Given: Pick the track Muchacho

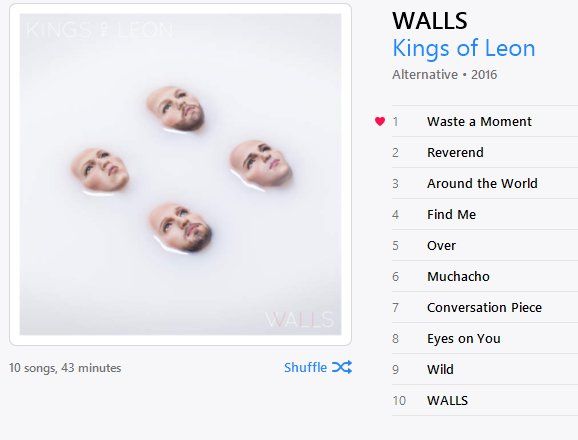Looking at the screenshot, I should 458,276.
